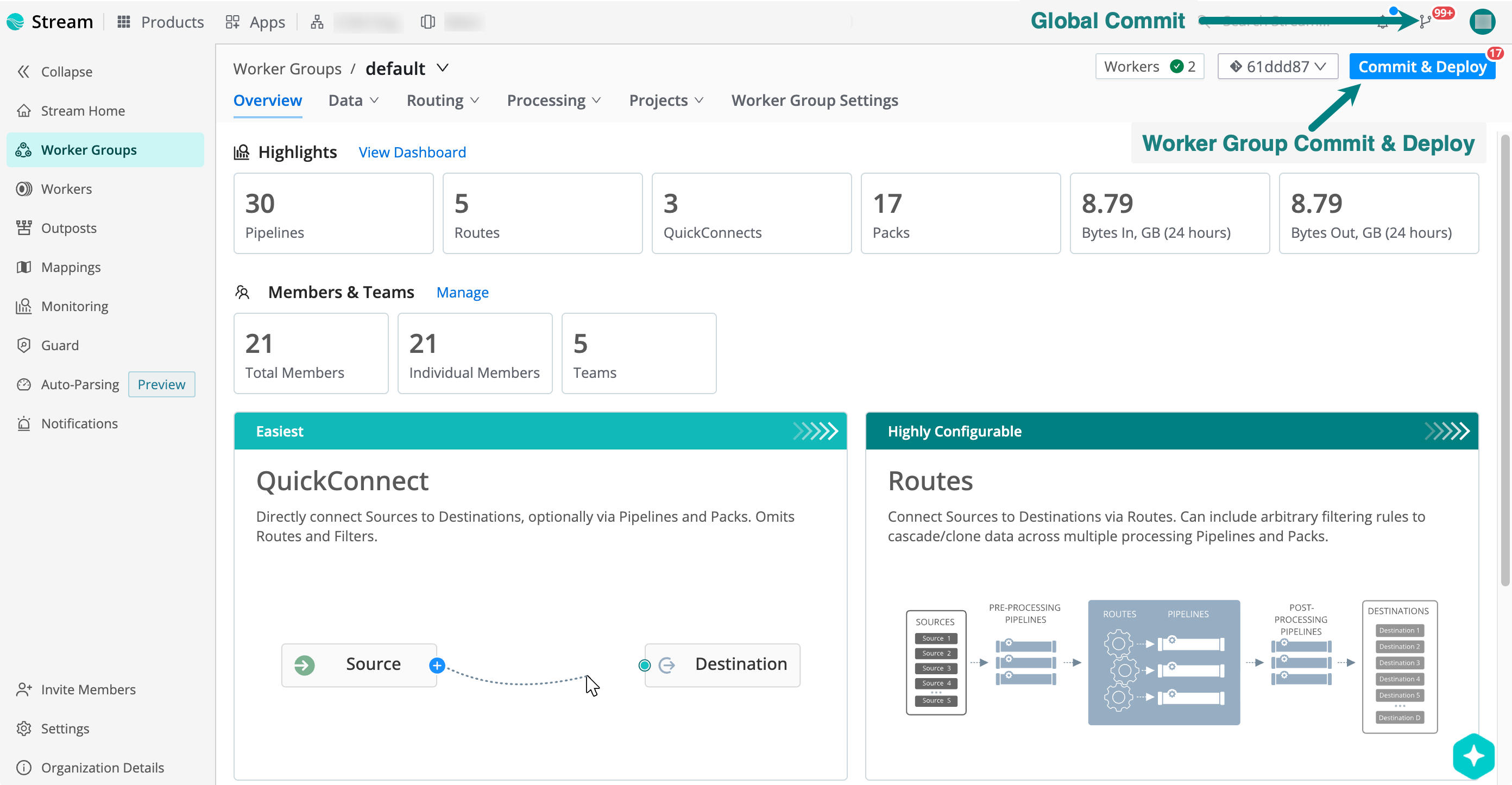Open the Worker Group Settings tab
Viewport: 1512px width, 785px height.
click(815, 100)
